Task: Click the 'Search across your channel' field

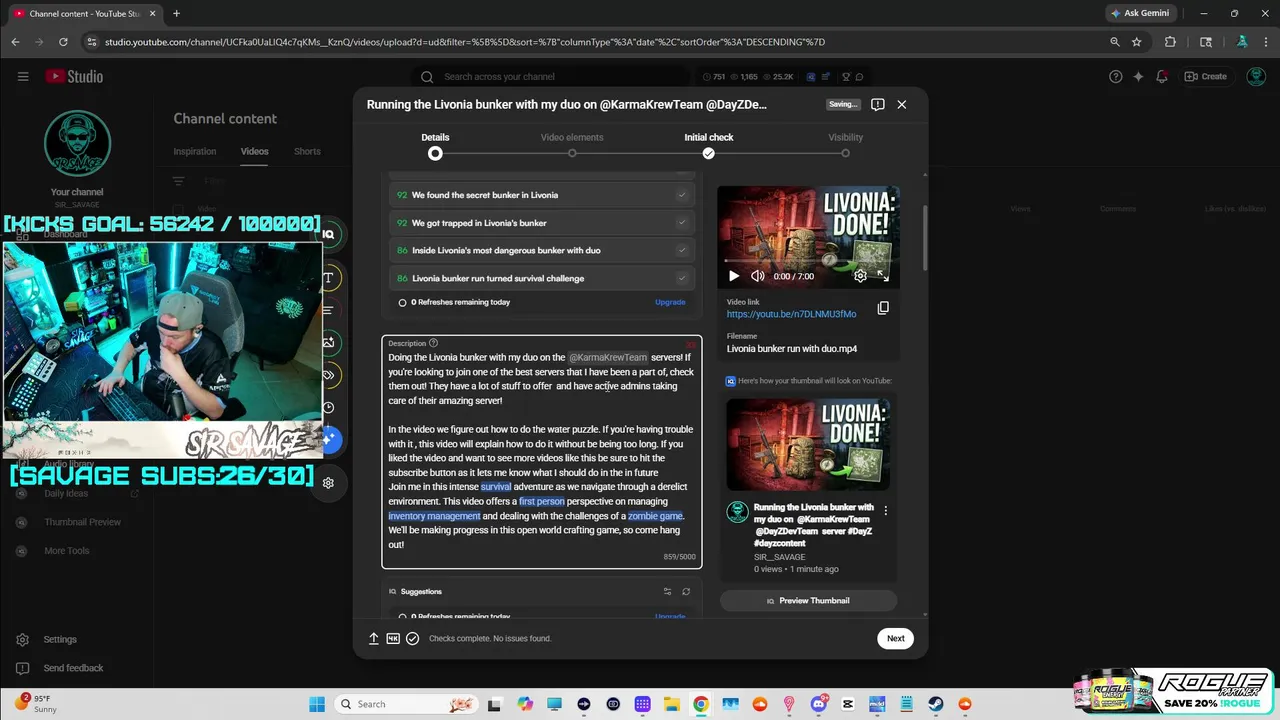Action: click(x=554, y=76)
